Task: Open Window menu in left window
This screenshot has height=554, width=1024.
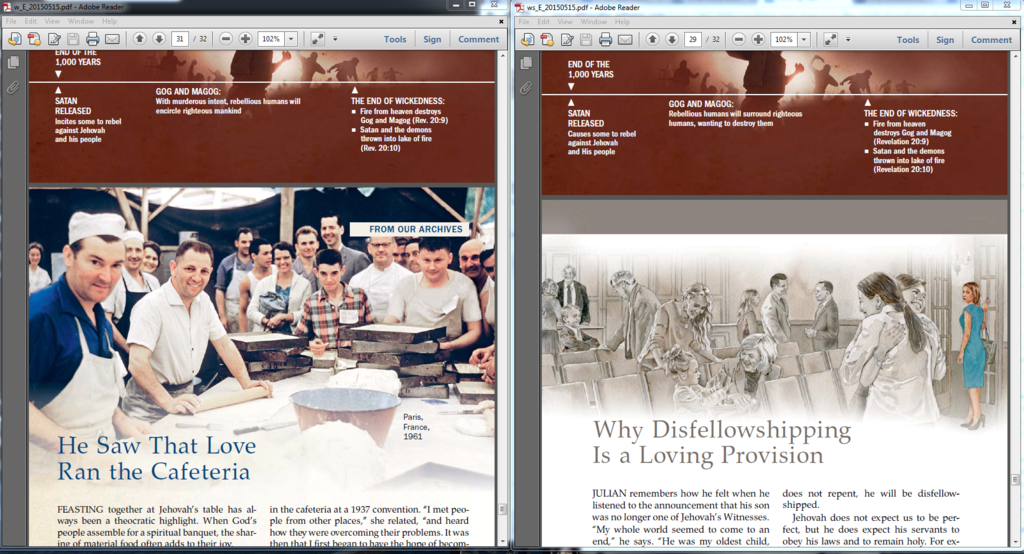Action: (x=81, y=22)
